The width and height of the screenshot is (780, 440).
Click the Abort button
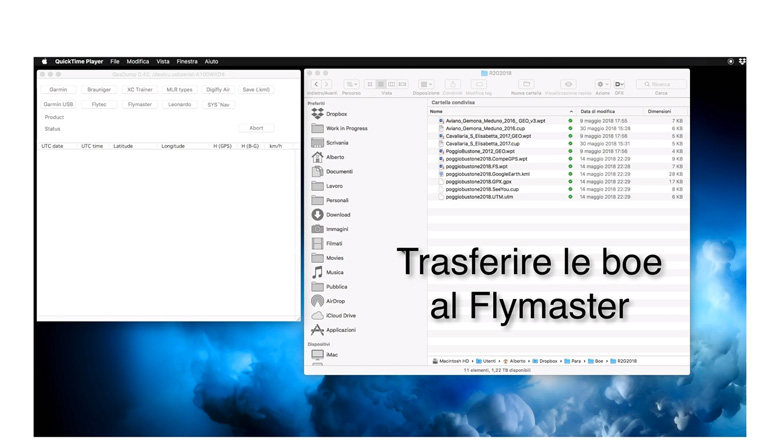256,128
